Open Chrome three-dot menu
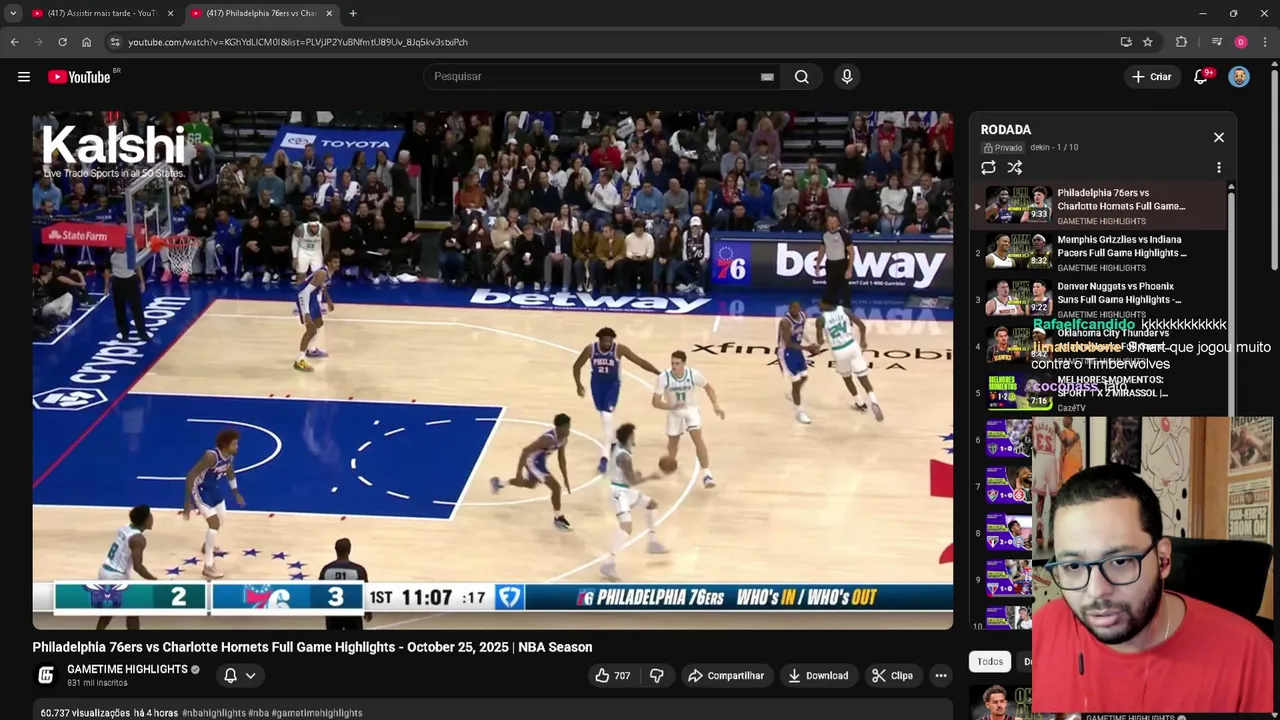This screenshot has height=720, width=1280. [x=1266, y=42]
